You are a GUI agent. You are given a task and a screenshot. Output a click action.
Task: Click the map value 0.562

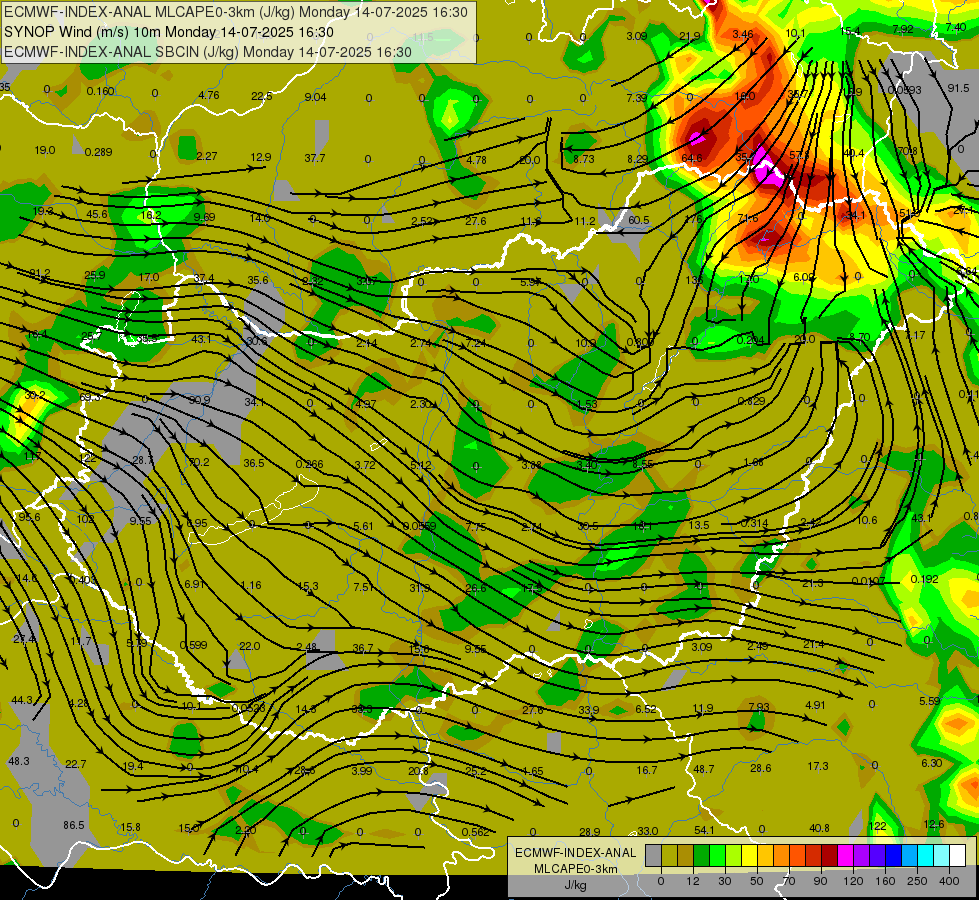[475, 832]
